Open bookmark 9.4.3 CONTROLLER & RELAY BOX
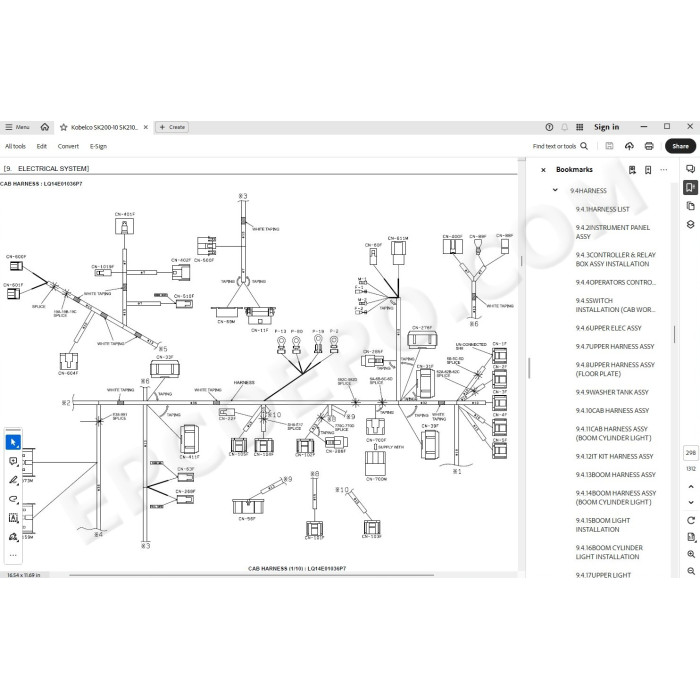 [x=615, y=259]
